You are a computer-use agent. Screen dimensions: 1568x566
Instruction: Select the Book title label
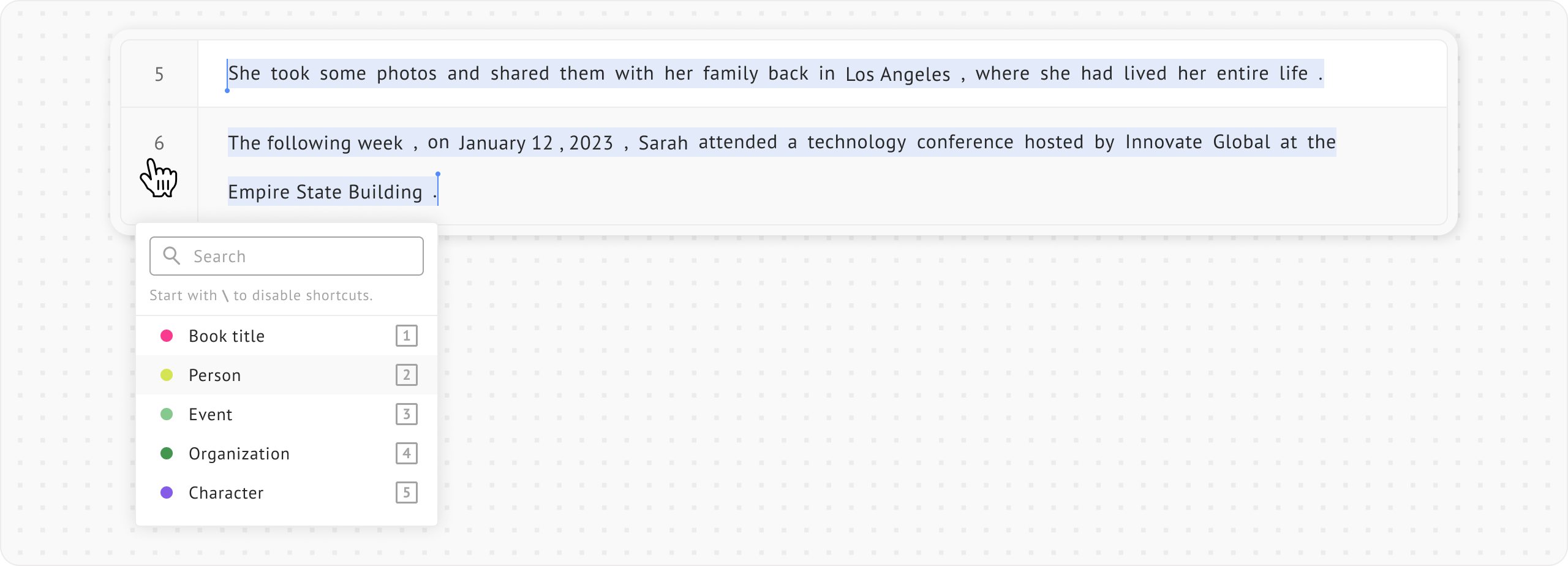227,336
